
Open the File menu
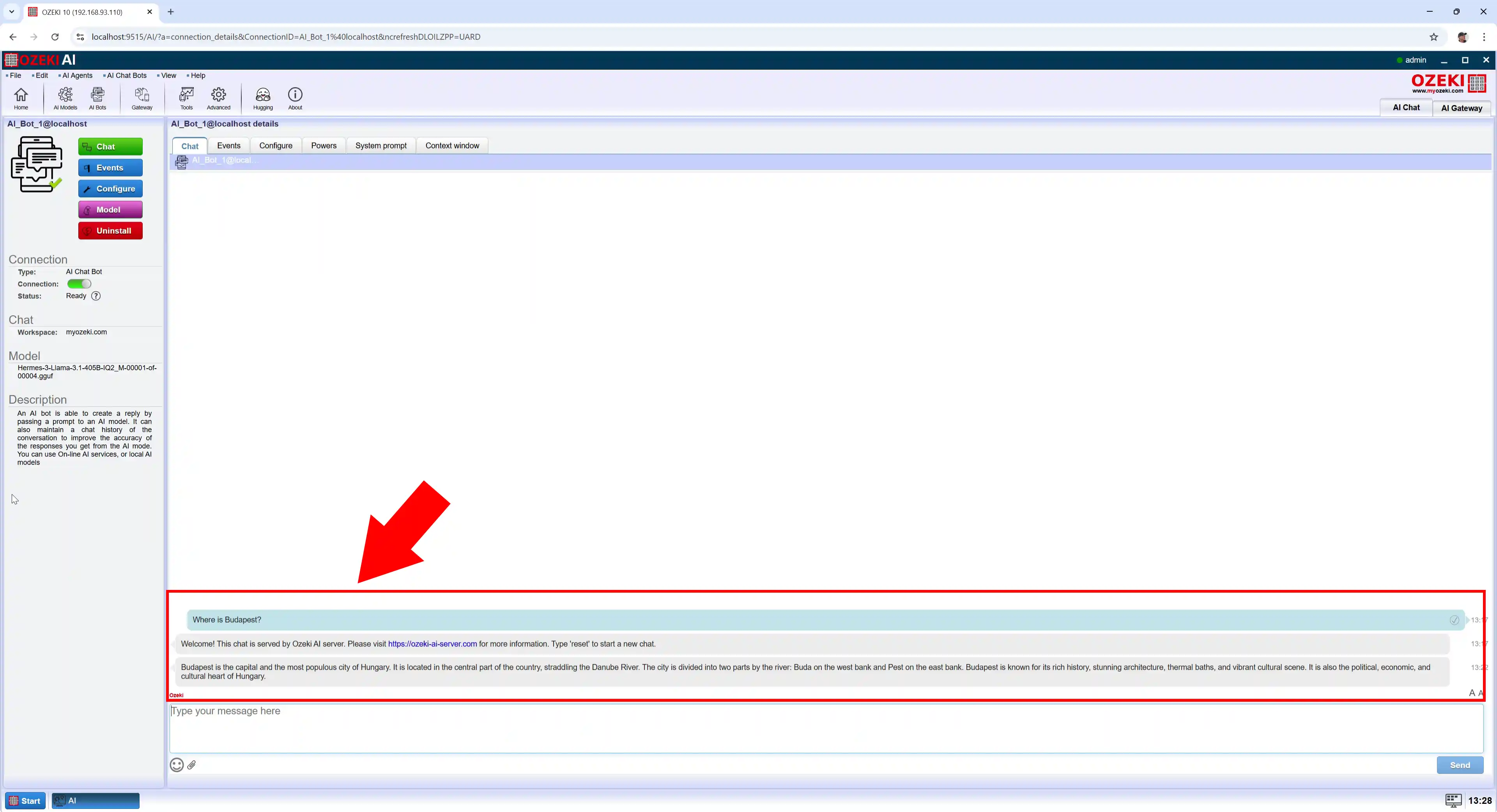coord(15,75)
